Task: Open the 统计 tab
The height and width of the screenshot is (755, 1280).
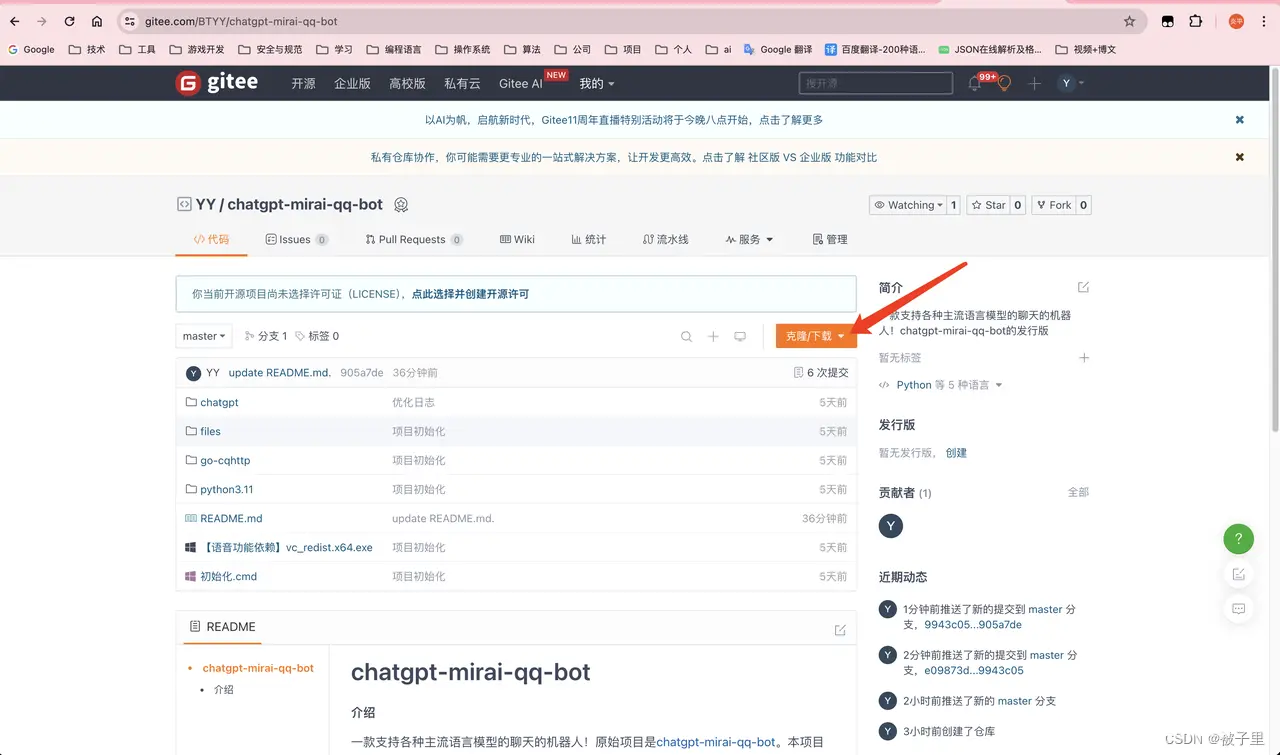Action: 589,240
